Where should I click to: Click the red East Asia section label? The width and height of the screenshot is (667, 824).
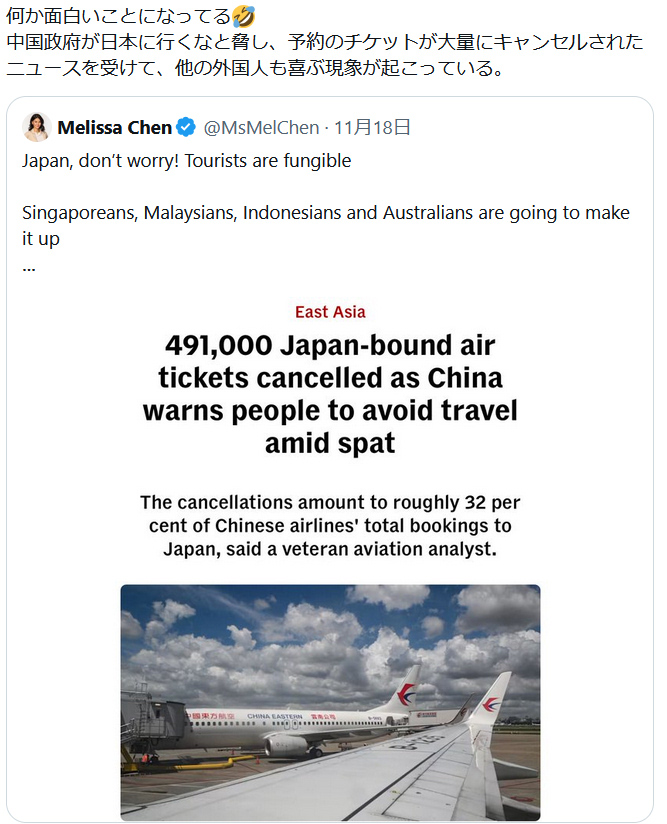[330, 312]
